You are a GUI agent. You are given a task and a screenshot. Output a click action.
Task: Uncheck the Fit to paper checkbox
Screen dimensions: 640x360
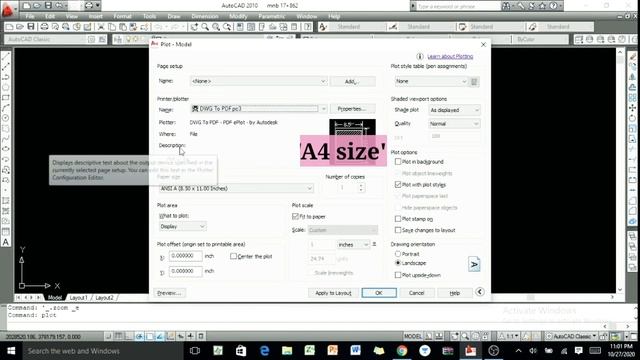click(296, 216)
